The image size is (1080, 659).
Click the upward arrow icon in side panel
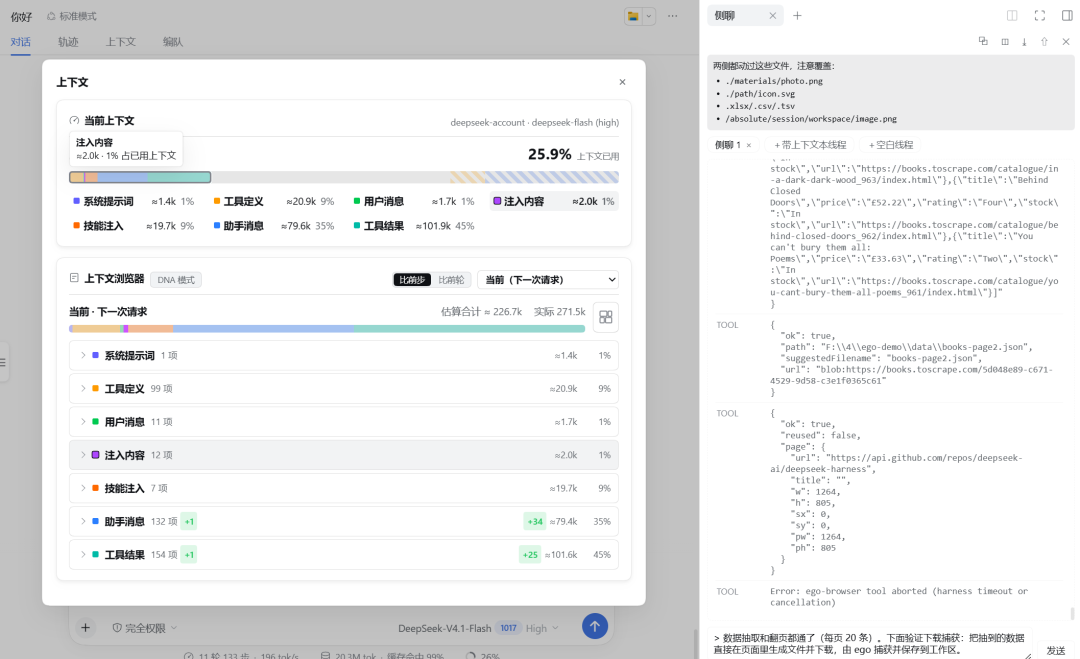point(1044,42)
